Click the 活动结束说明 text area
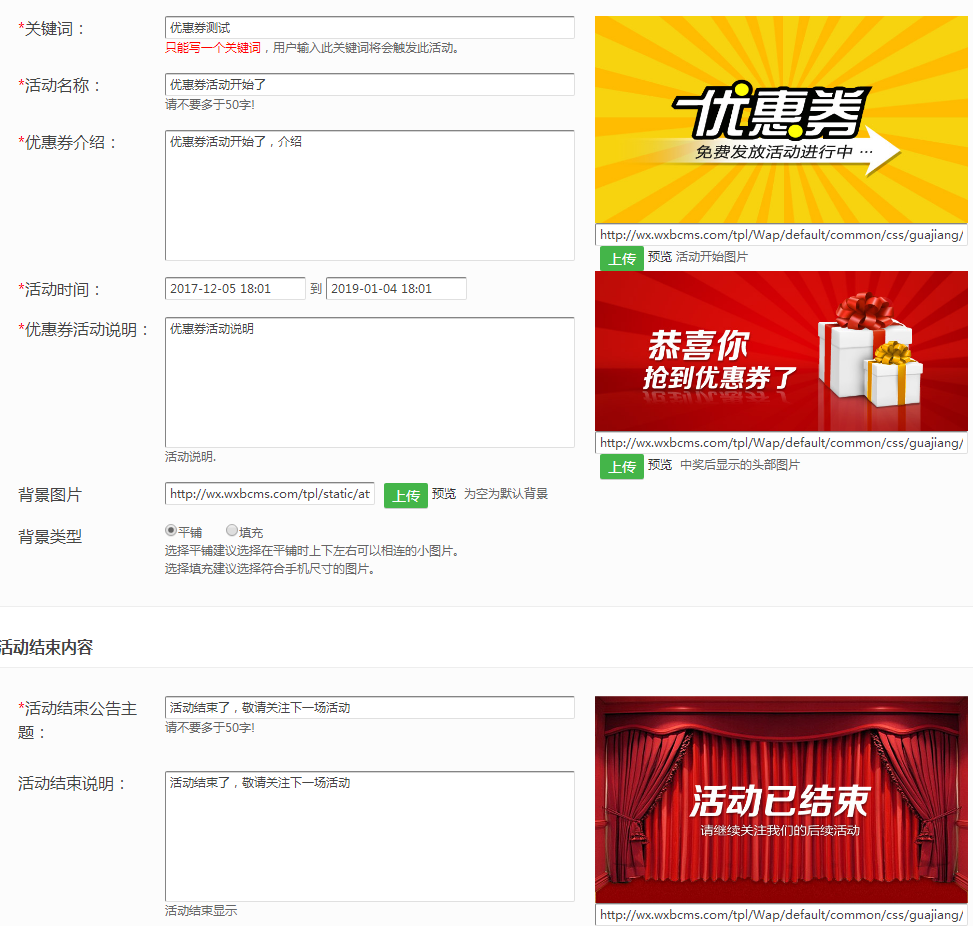Viewport: 973px width, 926px height. pos(369,837)
